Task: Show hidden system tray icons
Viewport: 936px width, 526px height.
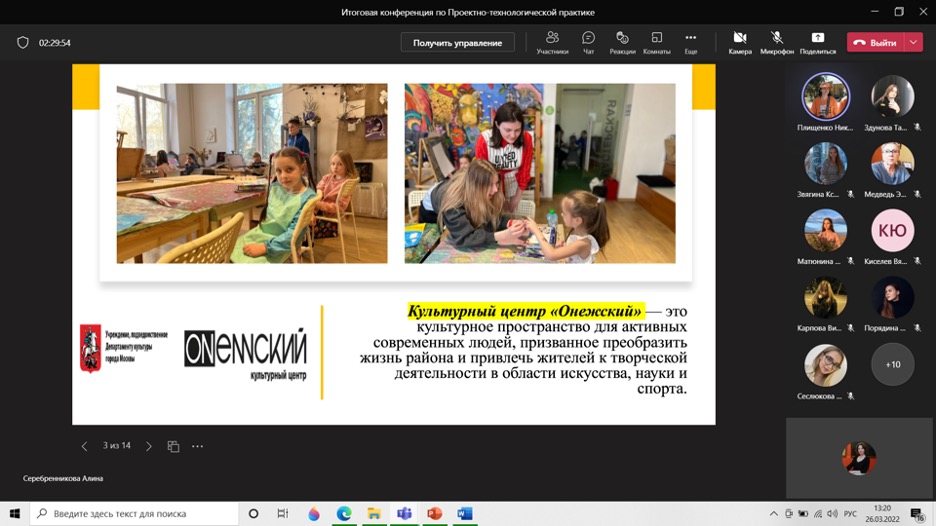Action: (773, 514)
